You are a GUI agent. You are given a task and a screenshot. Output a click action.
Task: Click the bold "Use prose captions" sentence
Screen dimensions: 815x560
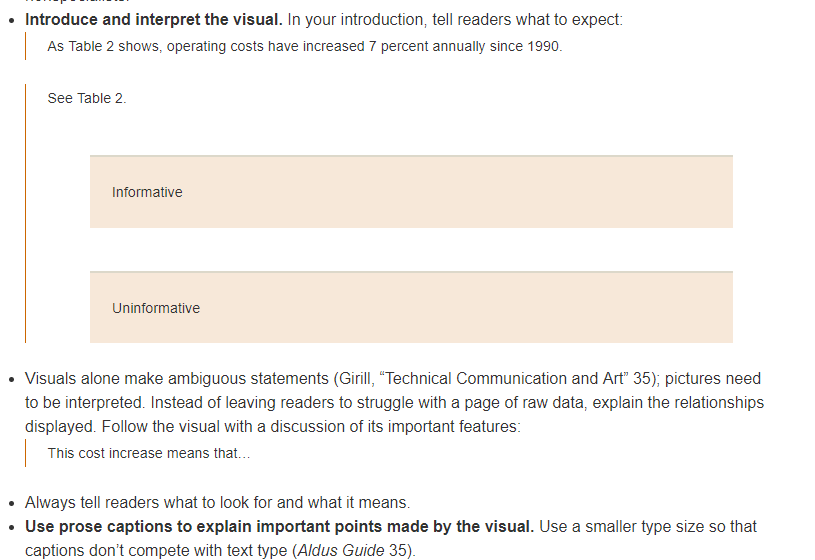(280, 527)
